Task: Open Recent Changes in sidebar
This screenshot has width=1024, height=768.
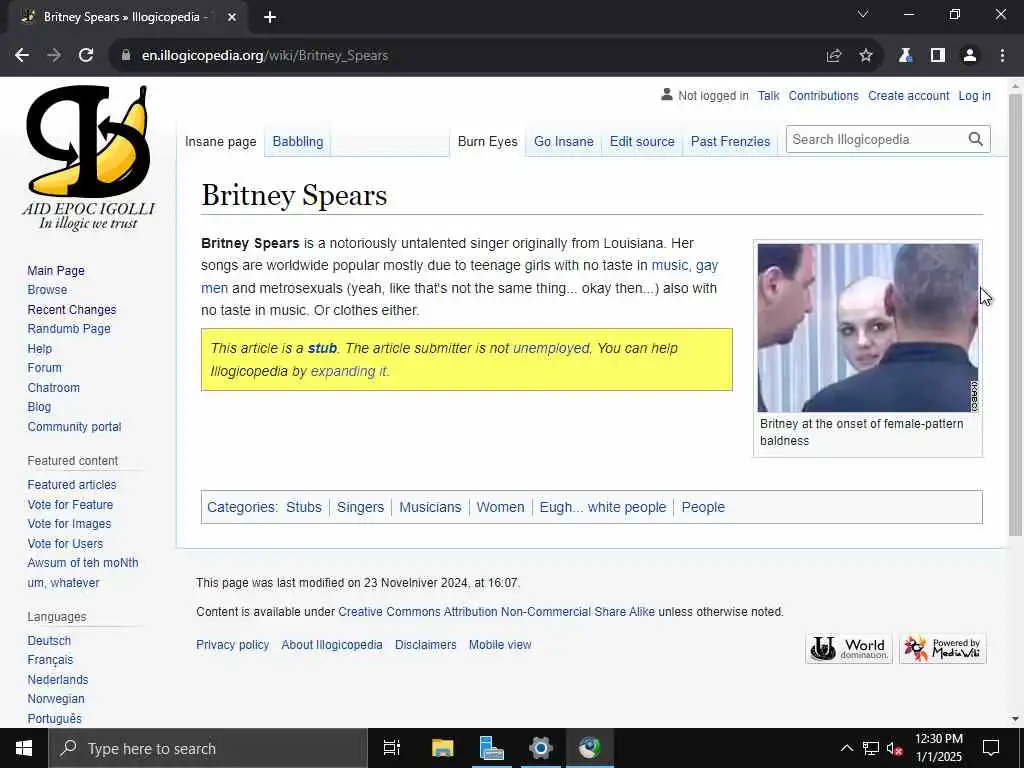Action: pos(72,310)
